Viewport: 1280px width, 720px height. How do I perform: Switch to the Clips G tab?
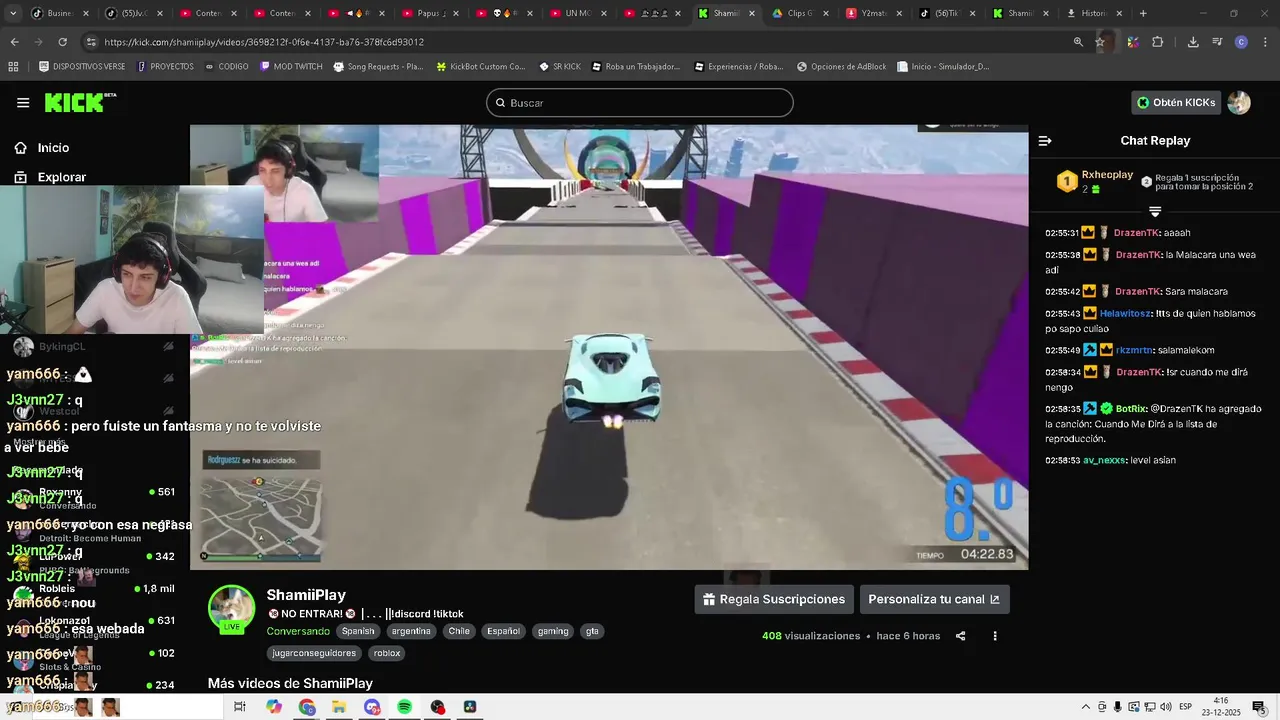click(x=800, y=13)
